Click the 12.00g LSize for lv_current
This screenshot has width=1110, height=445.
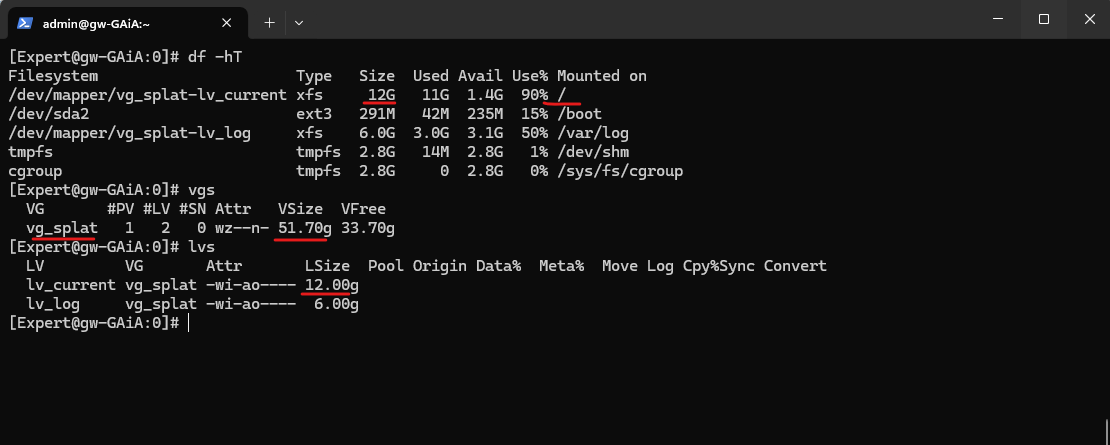click(331, 285)
